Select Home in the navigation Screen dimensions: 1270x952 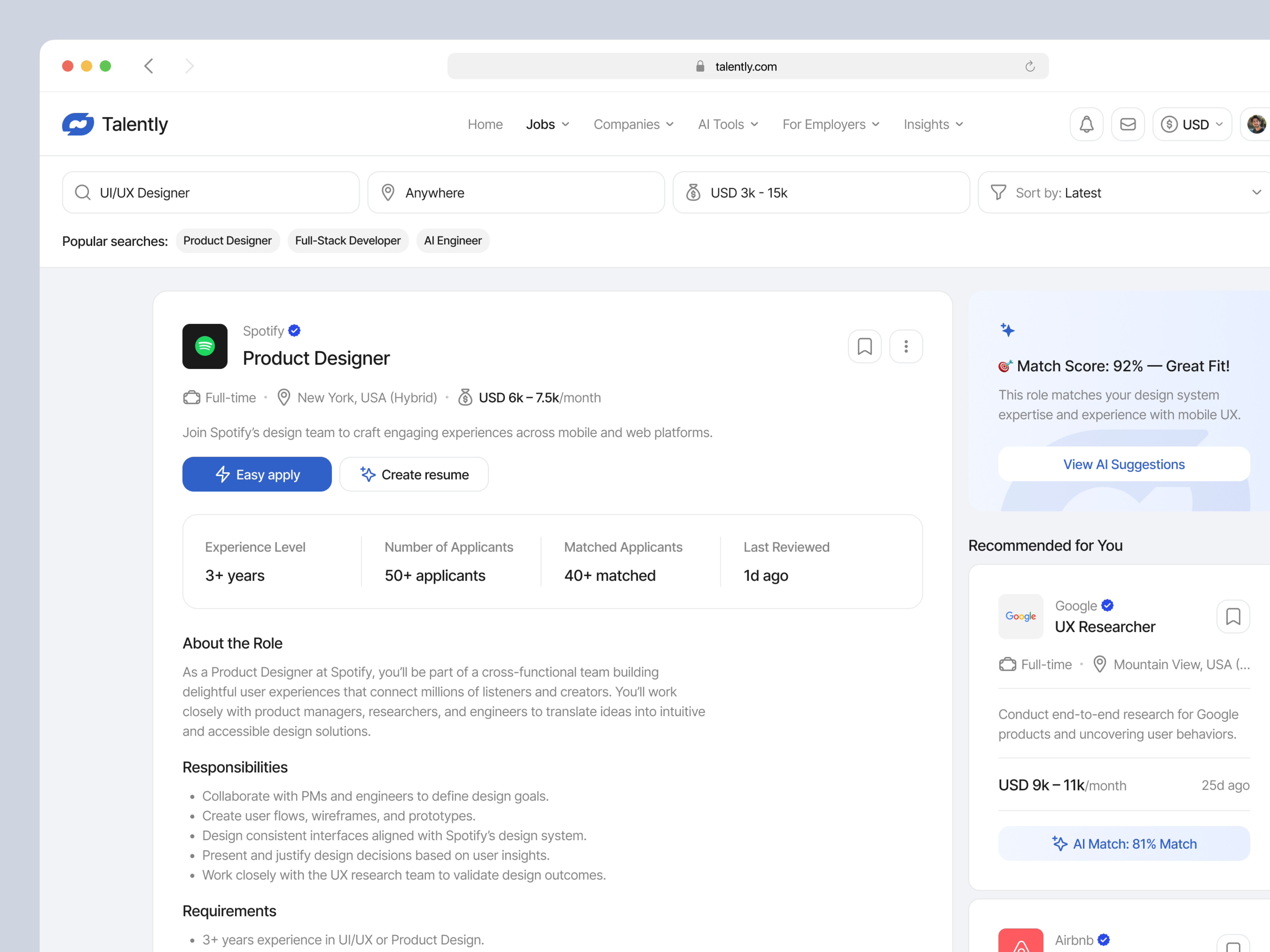click(x=485, y=124)
